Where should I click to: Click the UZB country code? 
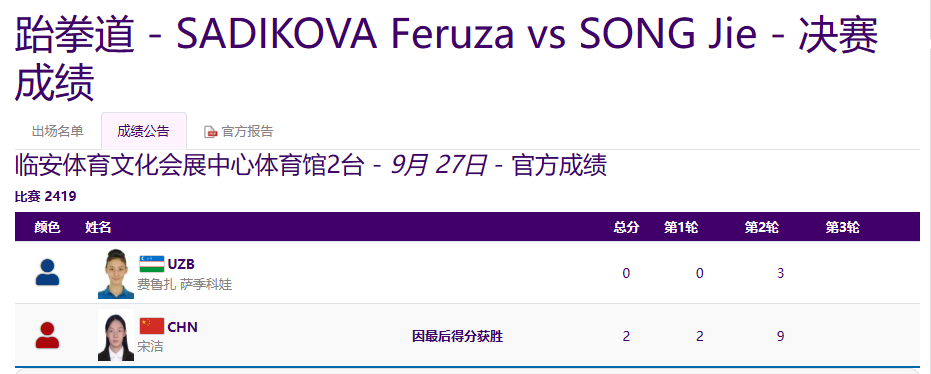(181, 264)
